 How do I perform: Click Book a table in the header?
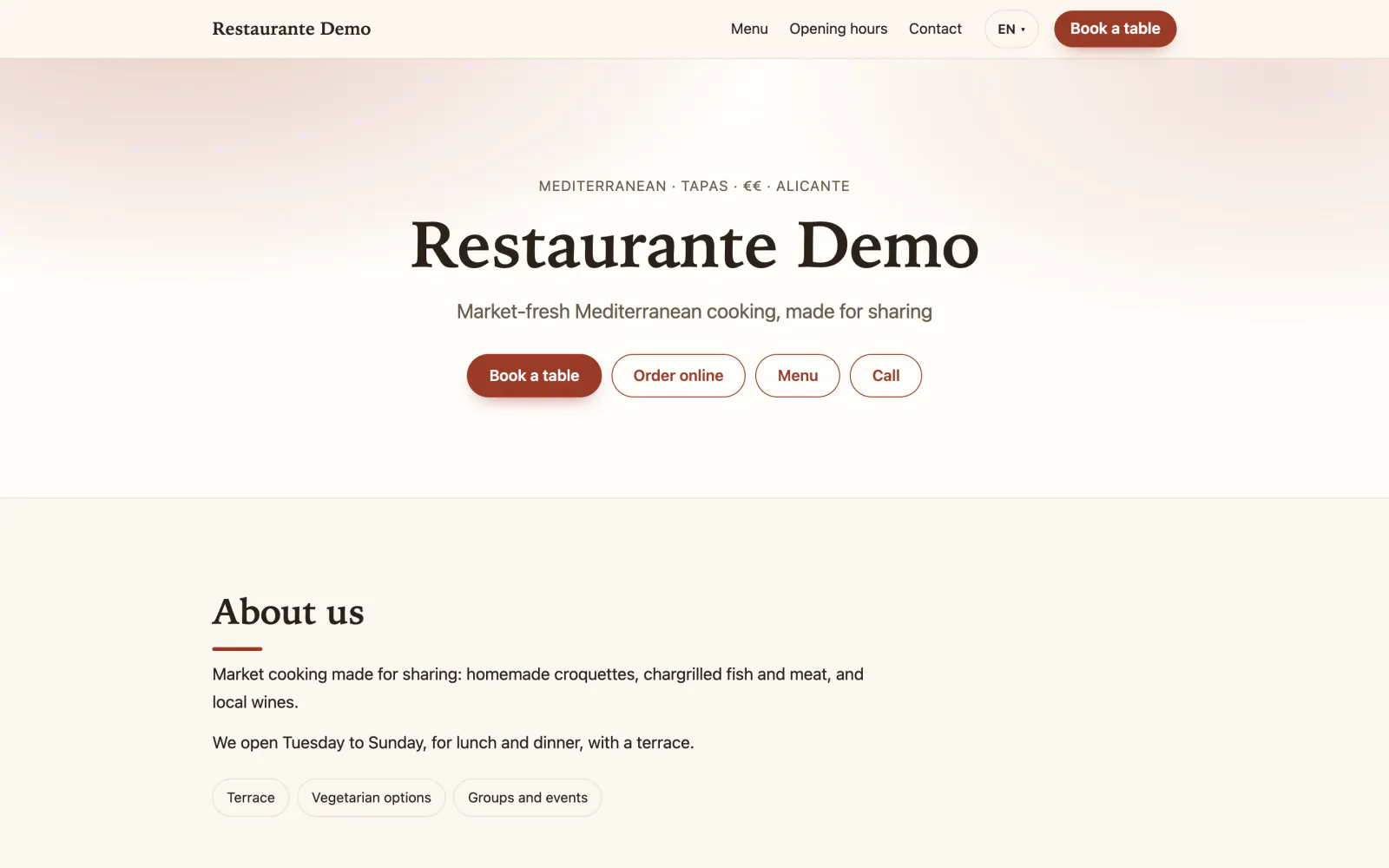(x=1115, y=29)
